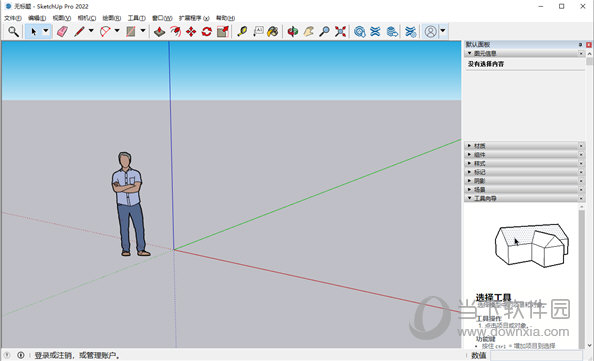Click the standing man figure in viewport
The height and width of the screenshot is (361, 594).
(129, 205)
